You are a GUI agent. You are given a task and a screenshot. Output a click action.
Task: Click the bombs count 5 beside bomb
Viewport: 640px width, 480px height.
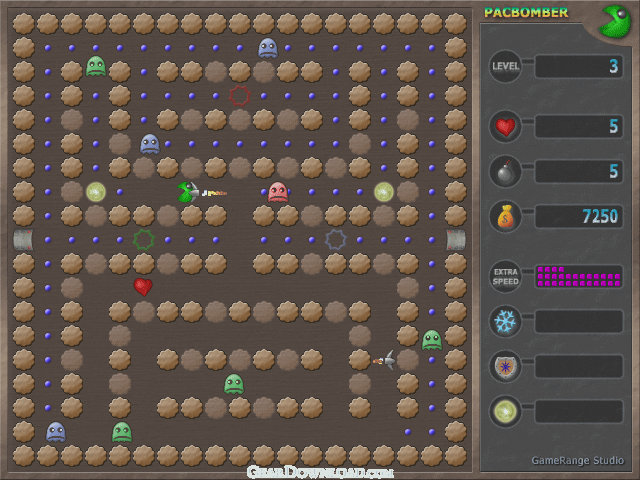click(613, 171)
